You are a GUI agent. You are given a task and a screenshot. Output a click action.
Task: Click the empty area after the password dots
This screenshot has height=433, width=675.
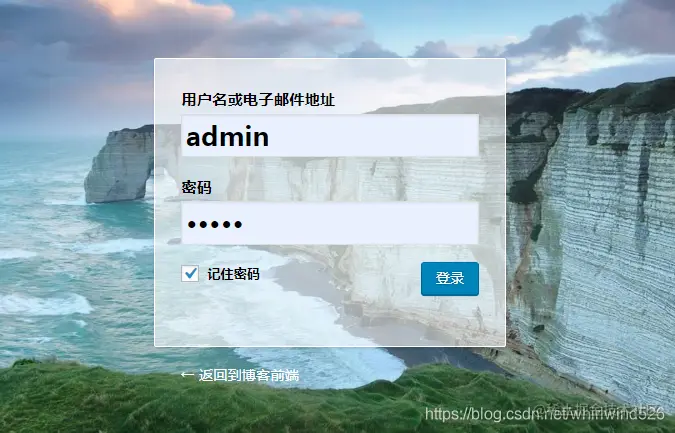(x=361, y=223)
